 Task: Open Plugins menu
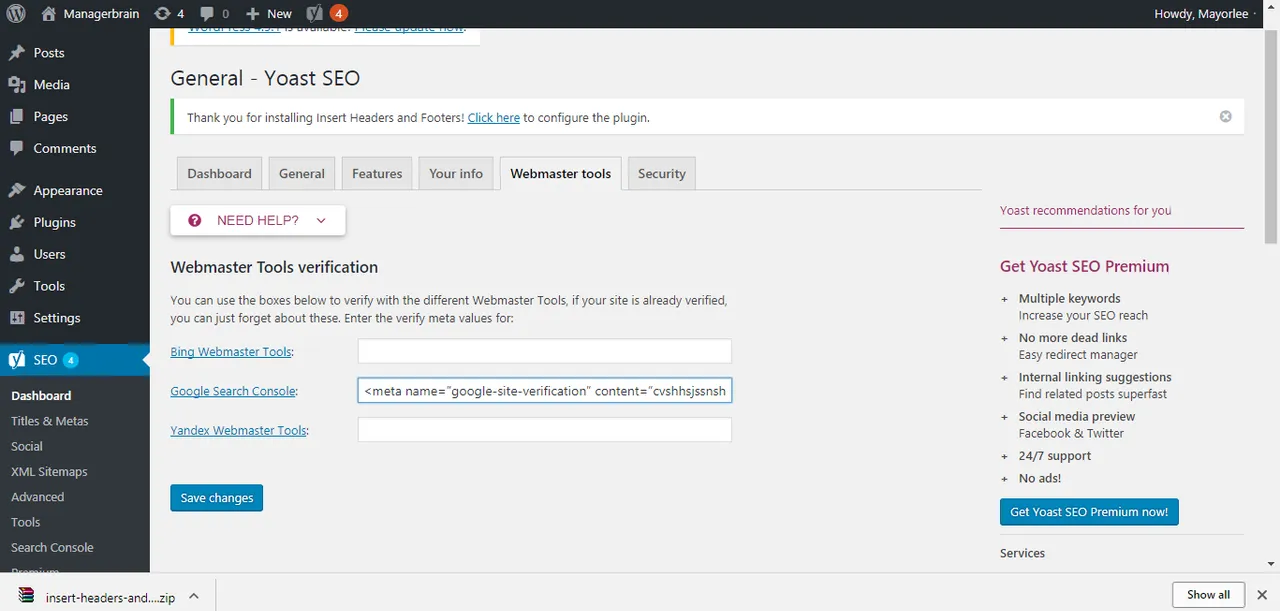[x=54, y=223]
